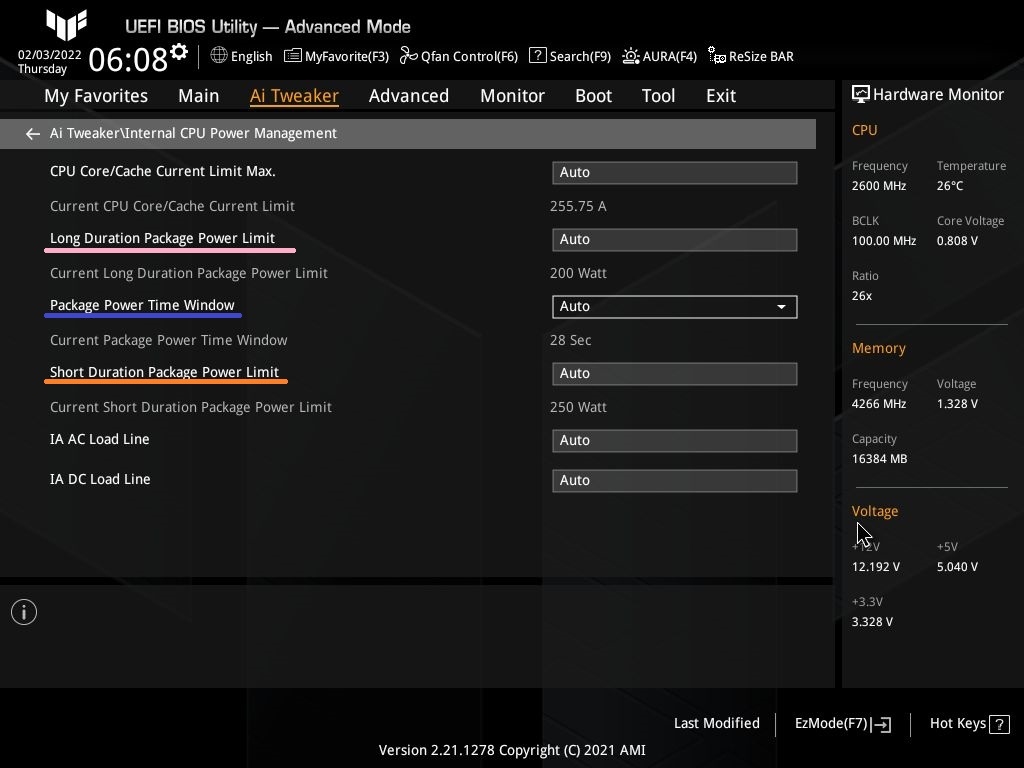Click the 02/03/2022 date

(x=50, y=55)
